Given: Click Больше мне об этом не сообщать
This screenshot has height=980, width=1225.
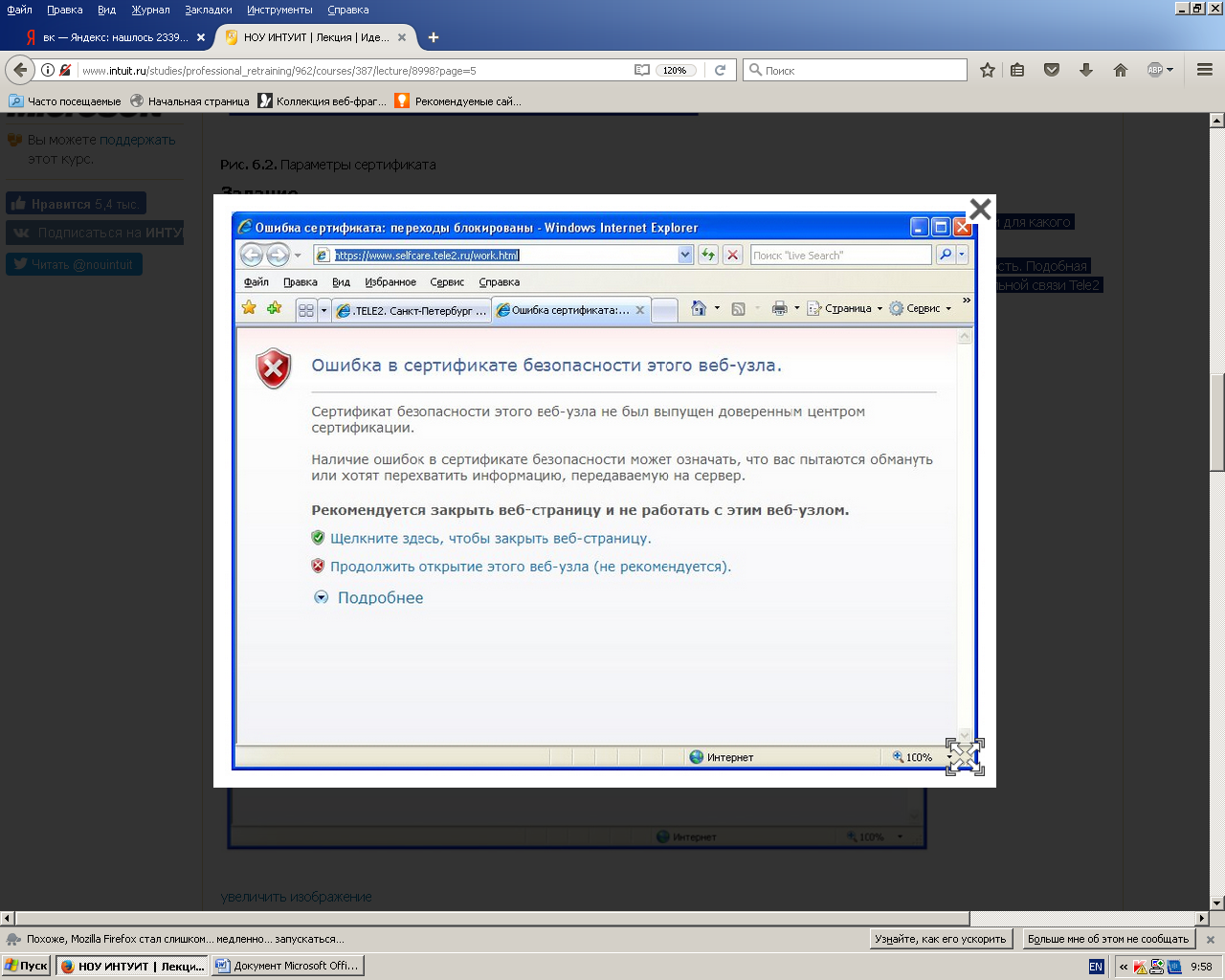Looking at the screenshot, I should tap(1108, 939).
